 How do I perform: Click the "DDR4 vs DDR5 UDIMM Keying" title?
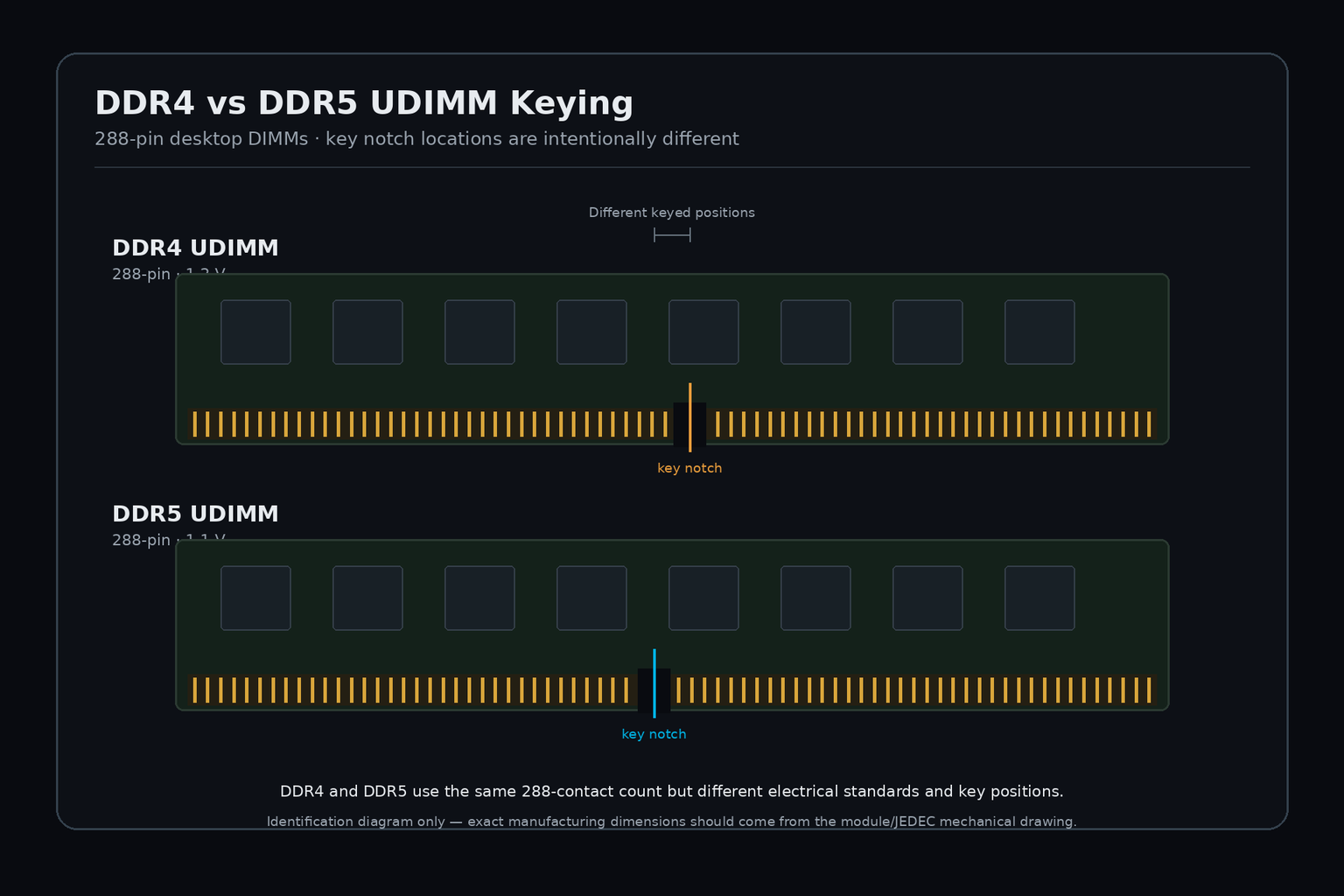[x=364, y=103]
